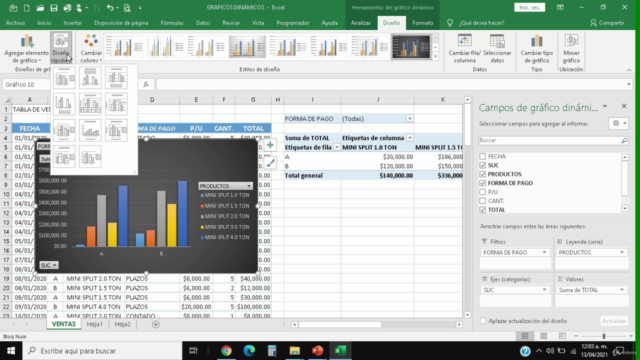This screenshot has width=640, height=360.
Task: Check the CANT. field checkbox
Action: click(482, 201)
